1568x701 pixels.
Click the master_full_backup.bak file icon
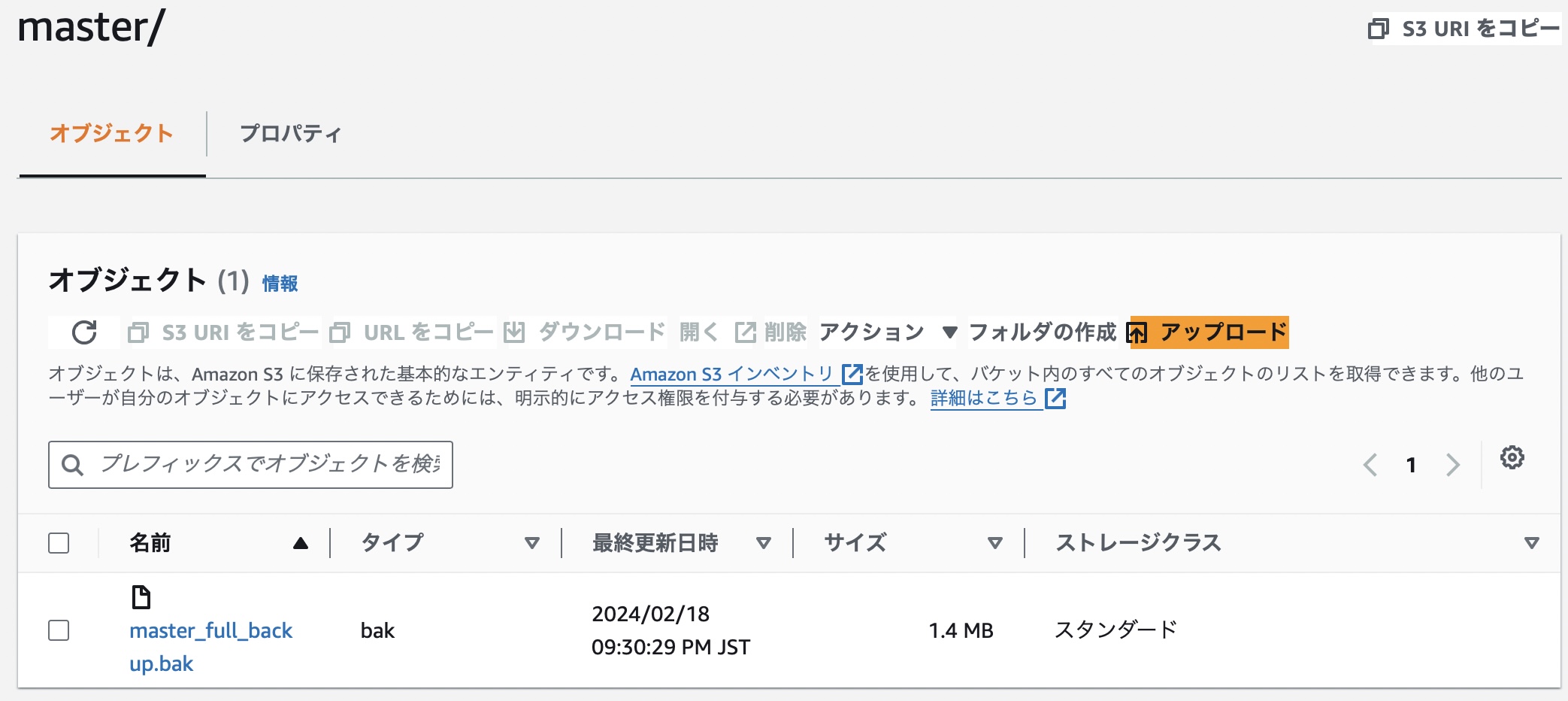click(141, 597)
